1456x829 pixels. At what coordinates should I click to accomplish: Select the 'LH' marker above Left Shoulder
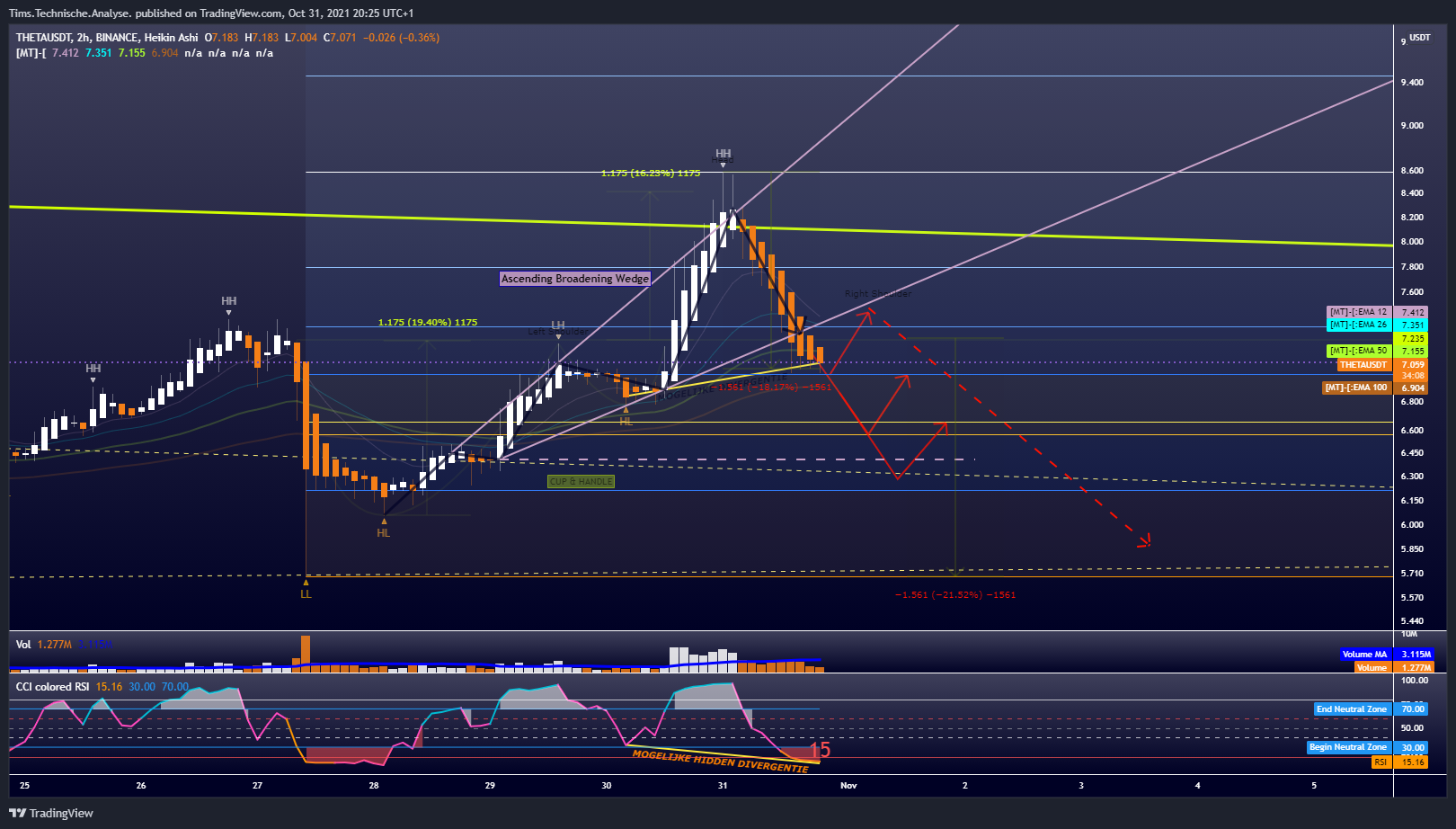[558, 325]
